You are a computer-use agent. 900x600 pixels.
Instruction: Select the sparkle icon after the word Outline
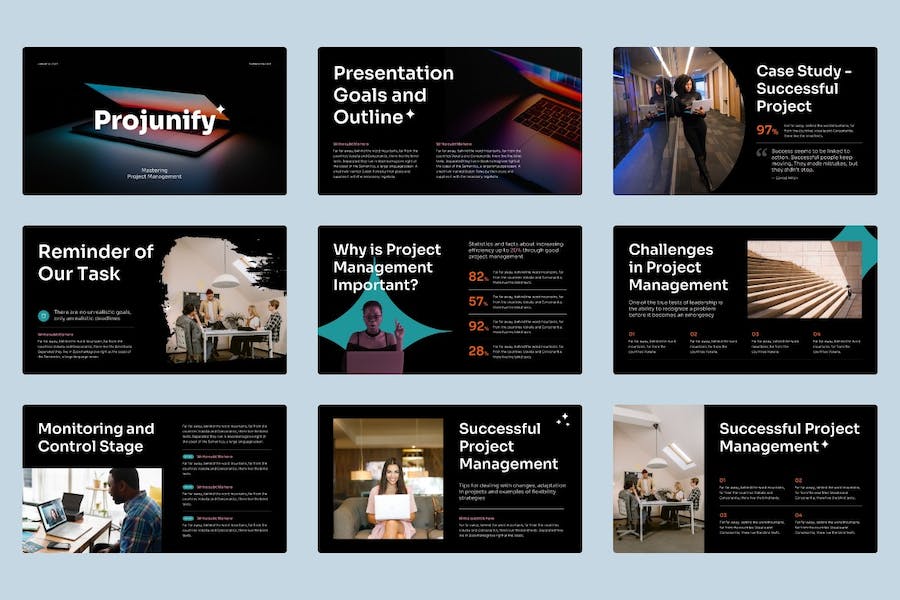coord(410,115)
